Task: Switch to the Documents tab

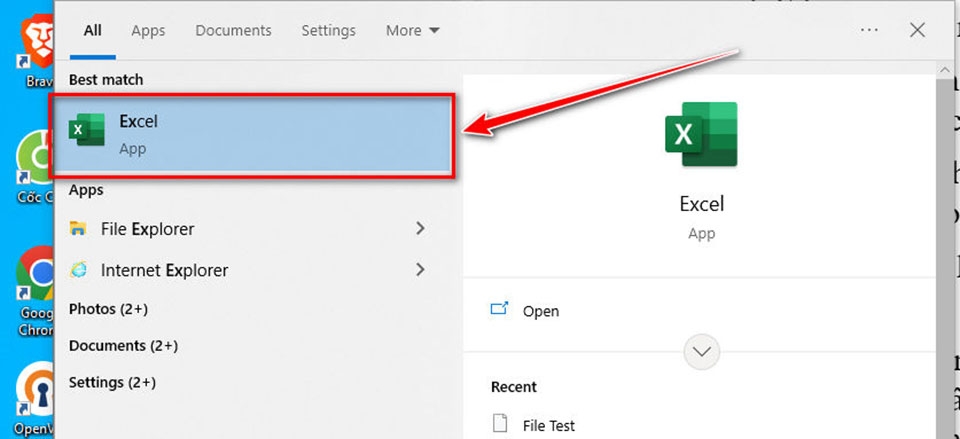Action: coord(233,31)
